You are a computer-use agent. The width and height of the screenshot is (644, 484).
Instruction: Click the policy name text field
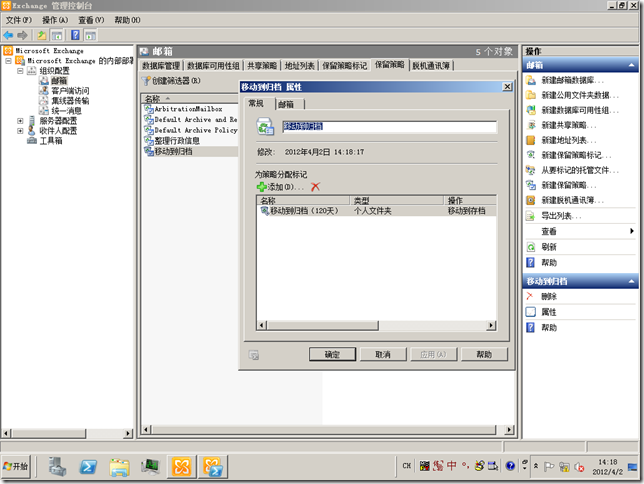tap(388, 127)
